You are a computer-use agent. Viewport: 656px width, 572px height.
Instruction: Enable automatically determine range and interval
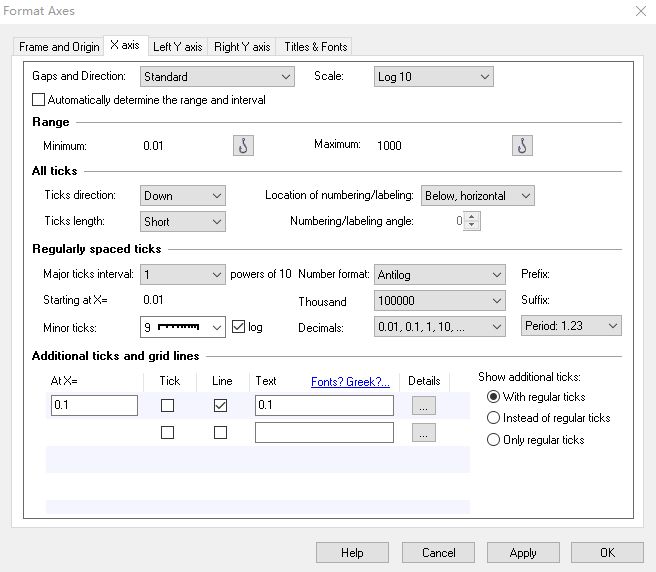[39, 100]
